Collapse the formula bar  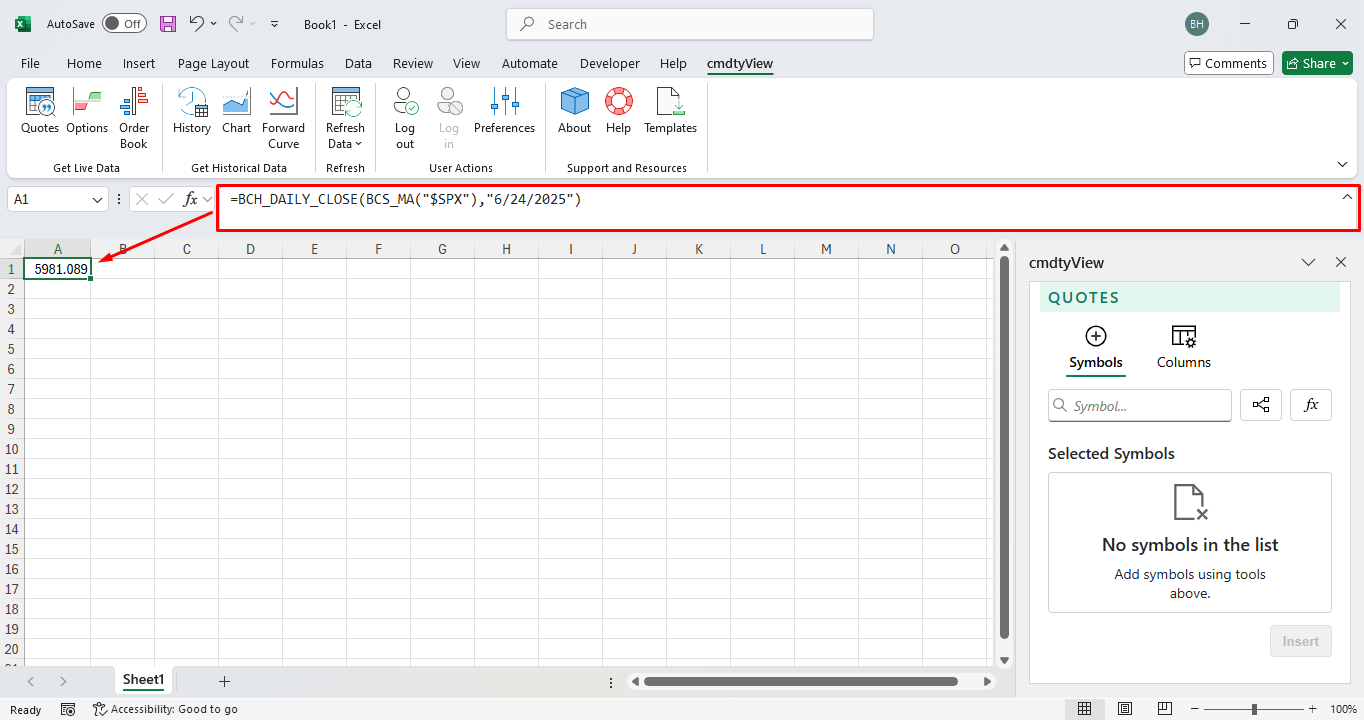(x=1347, y=197)
